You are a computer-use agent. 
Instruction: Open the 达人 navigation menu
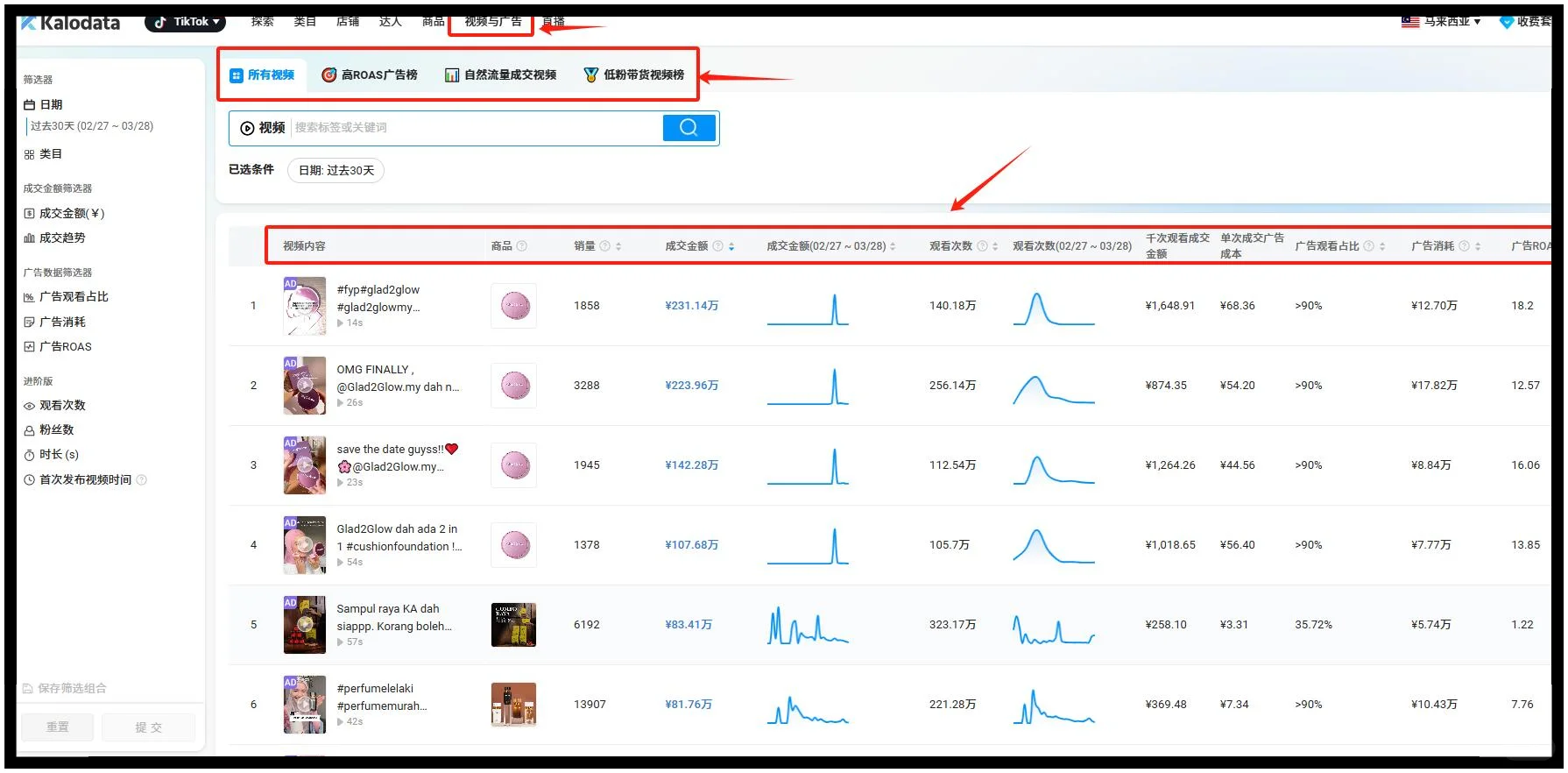pos(391,21)
